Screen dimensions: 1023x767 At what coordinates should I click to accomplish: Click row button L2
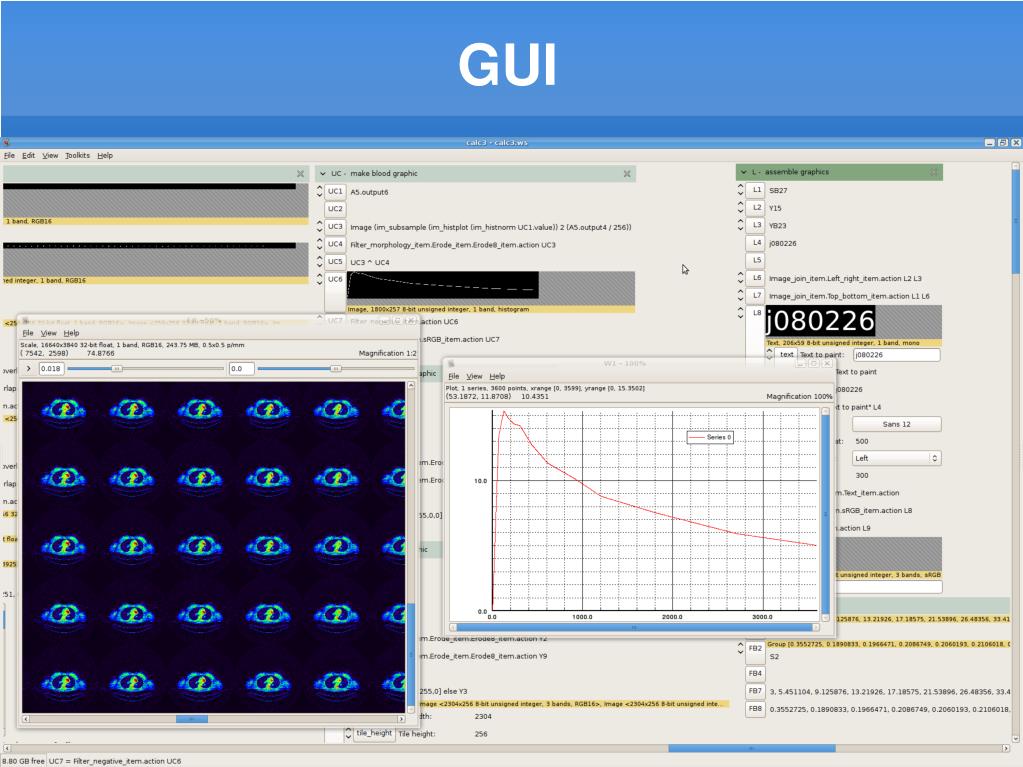tap(756, 207)
